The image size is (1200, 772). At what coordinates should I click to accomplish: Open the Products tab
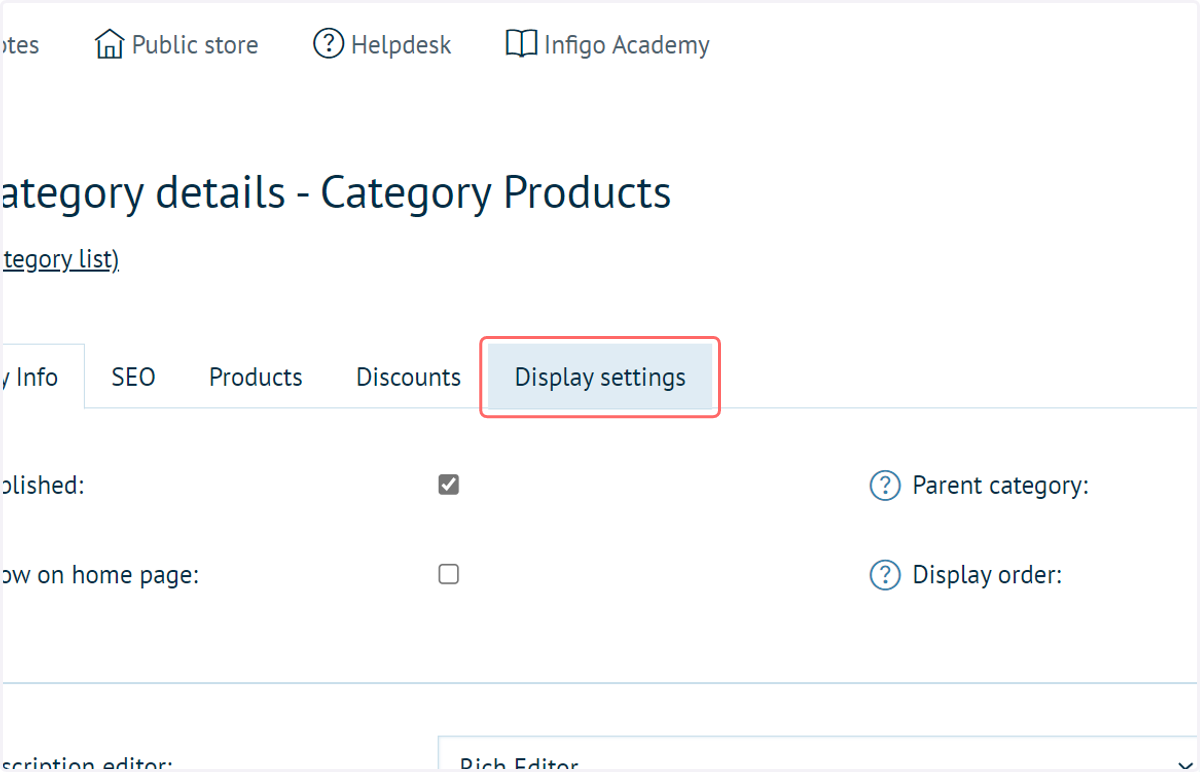pyautogui.click(x=256, y=377)
